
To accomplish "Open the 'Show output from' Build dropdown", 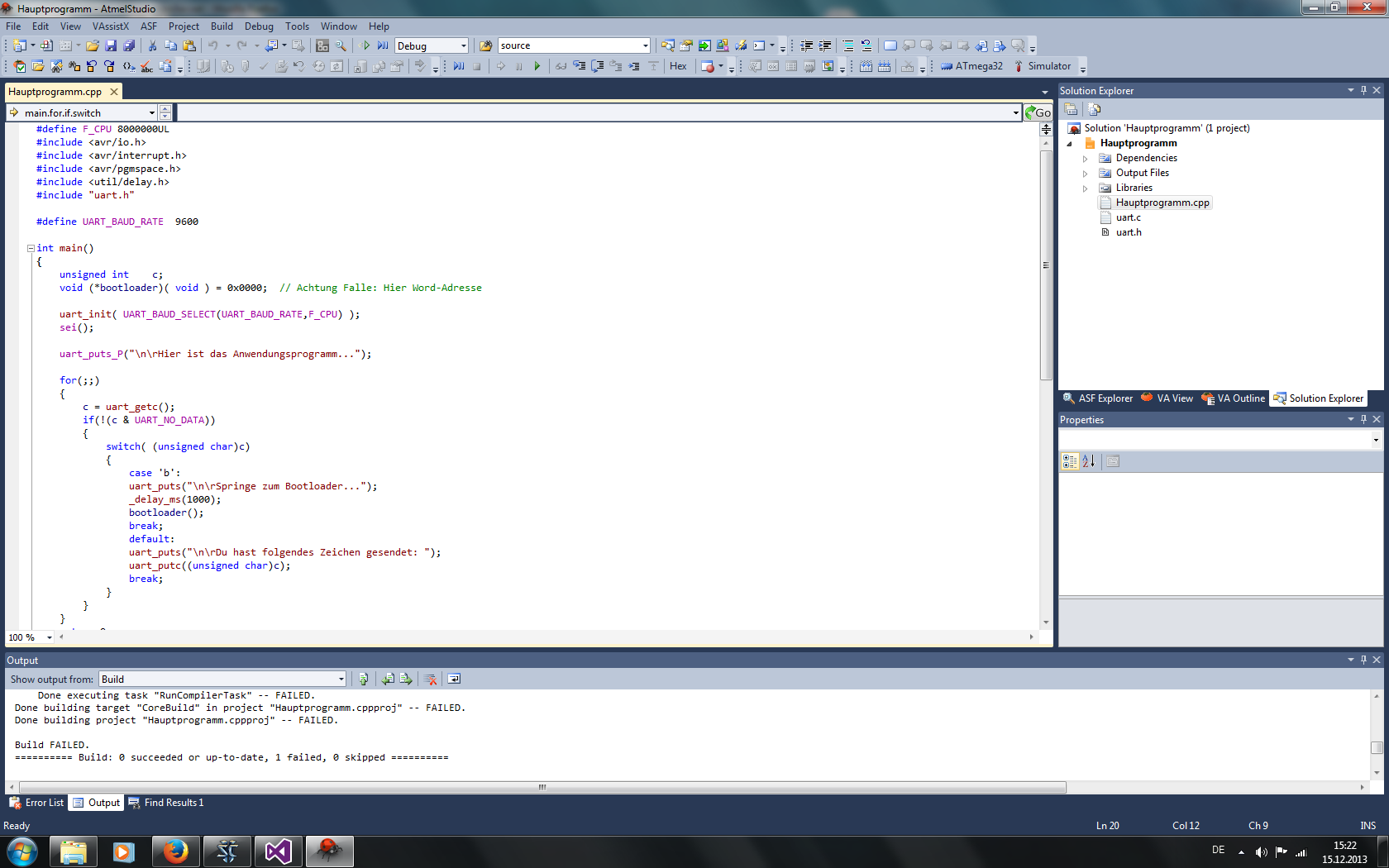I will pos(341,680).
